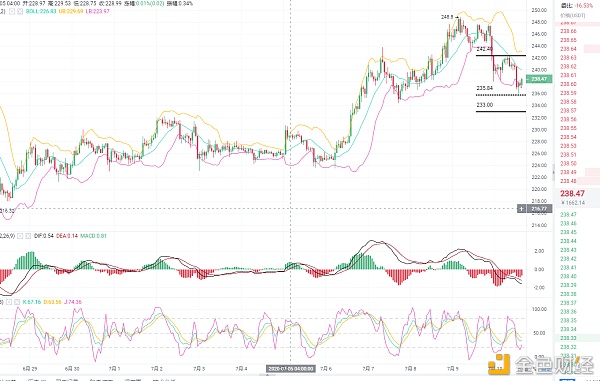This screenshot has height=381, width=600.
Task: Select ask price 238.50 in order book
Action: point(568,163)
